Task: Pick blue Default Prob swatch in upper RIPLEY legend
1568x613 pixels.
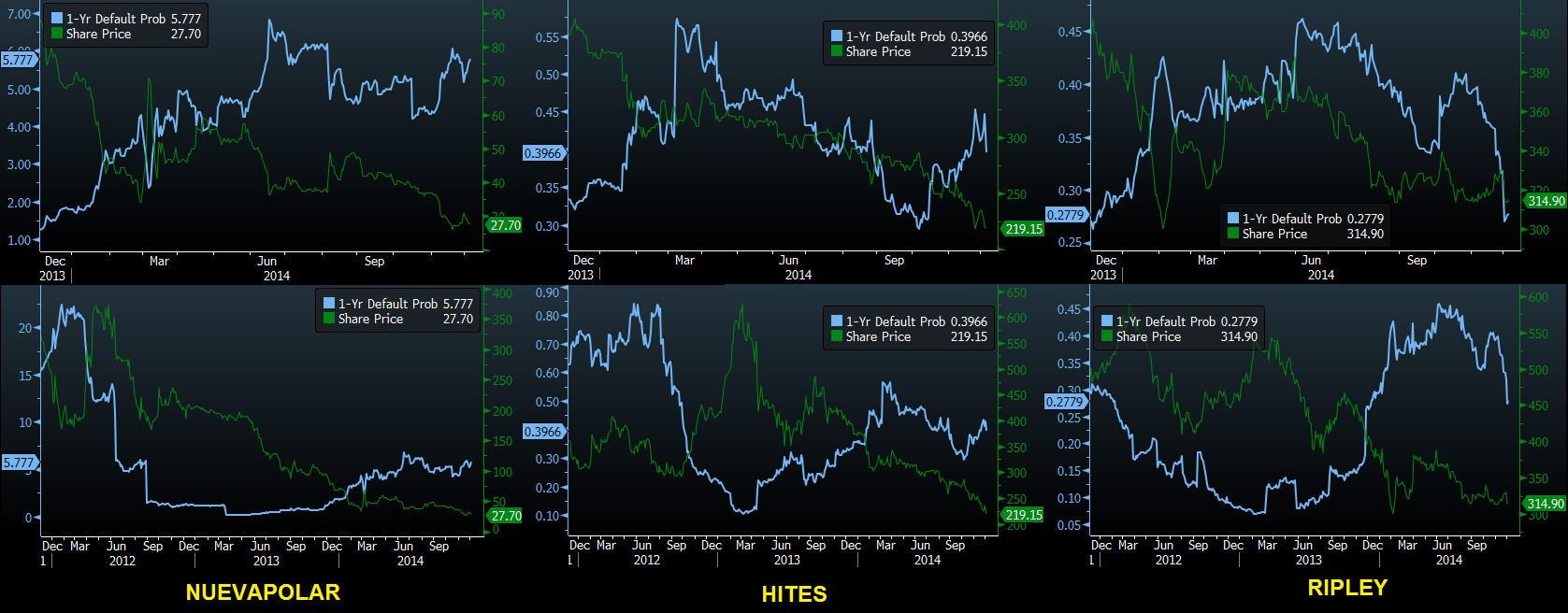Action: [x=1233, y=219]
